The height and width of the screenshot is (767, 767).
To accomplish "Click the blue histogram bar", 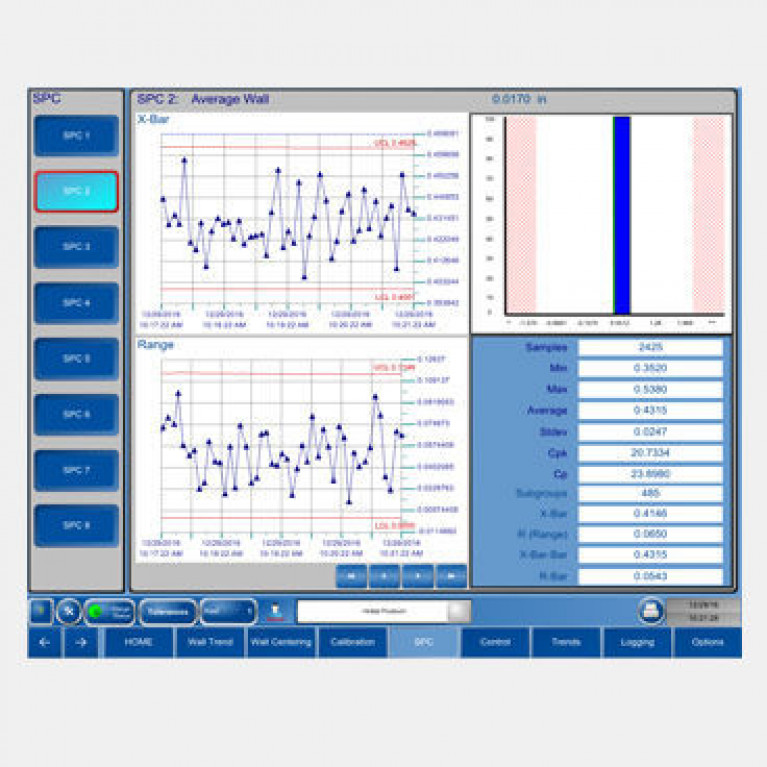I will pyautogui.click(x=621, y=215).
